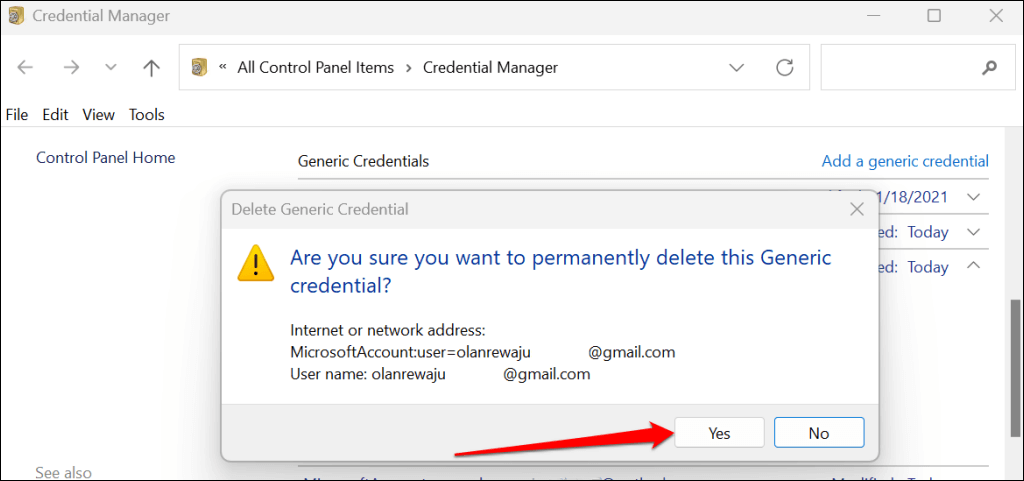
Task: Click the Back navigation arrow
Action: coord(26,68)
